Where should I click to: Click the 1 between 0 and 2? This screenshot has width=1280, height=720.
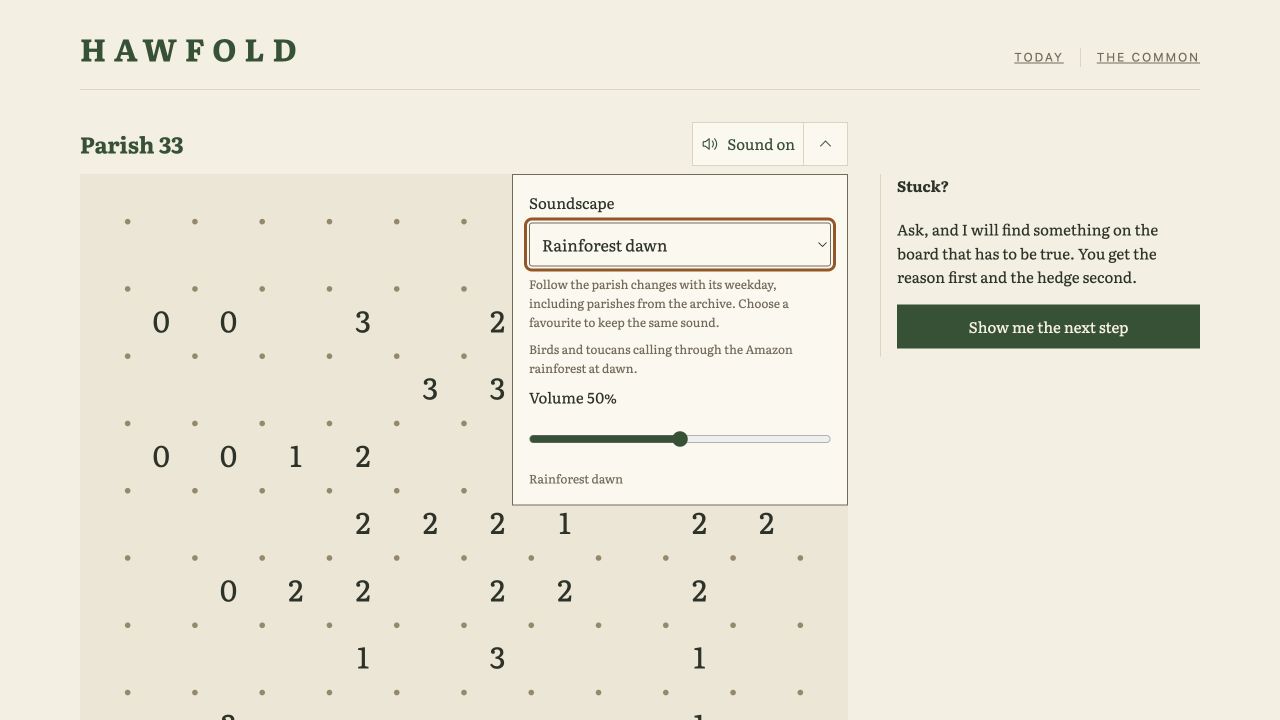295,457
